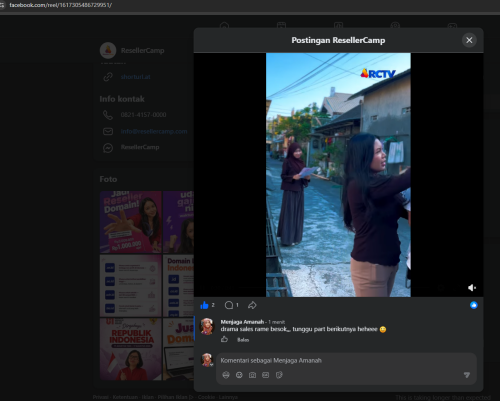Image resolution: width=500 pixels, height=401 pixels.
Task: Click the phone icon in Info kontak
Action: coord(108,115)
